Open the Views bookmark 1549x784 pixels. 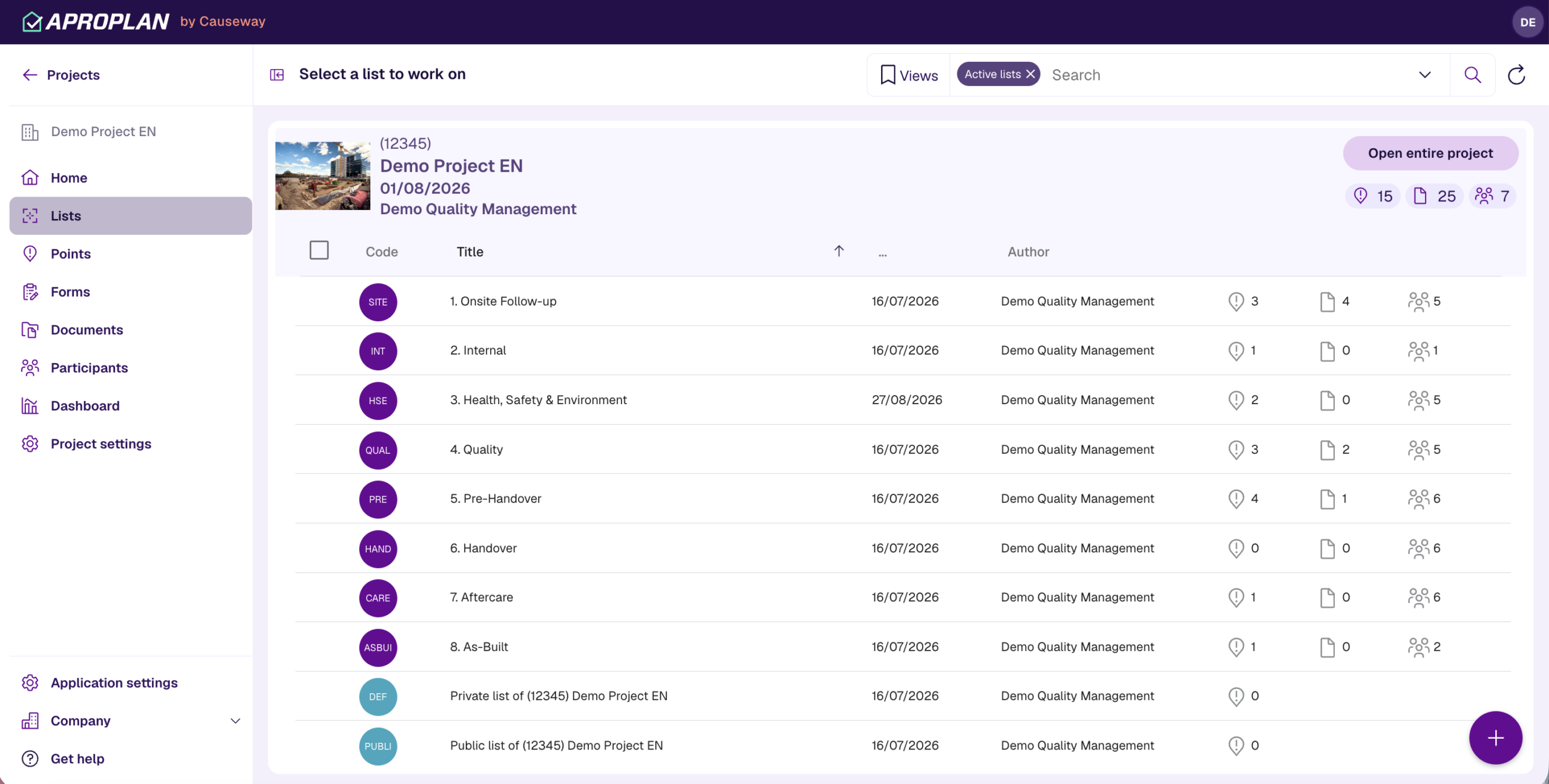909,75
